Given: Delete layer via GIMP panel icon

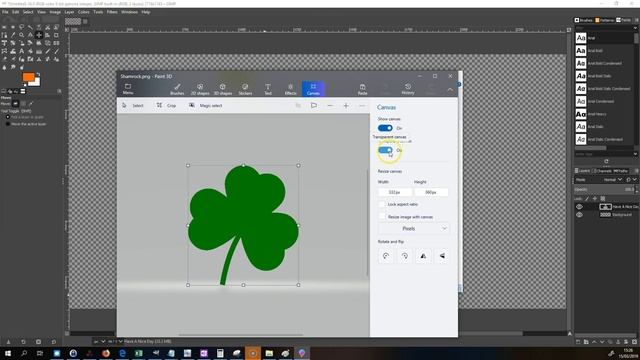Looking at the screenshot, I should (x=634, y=342).
